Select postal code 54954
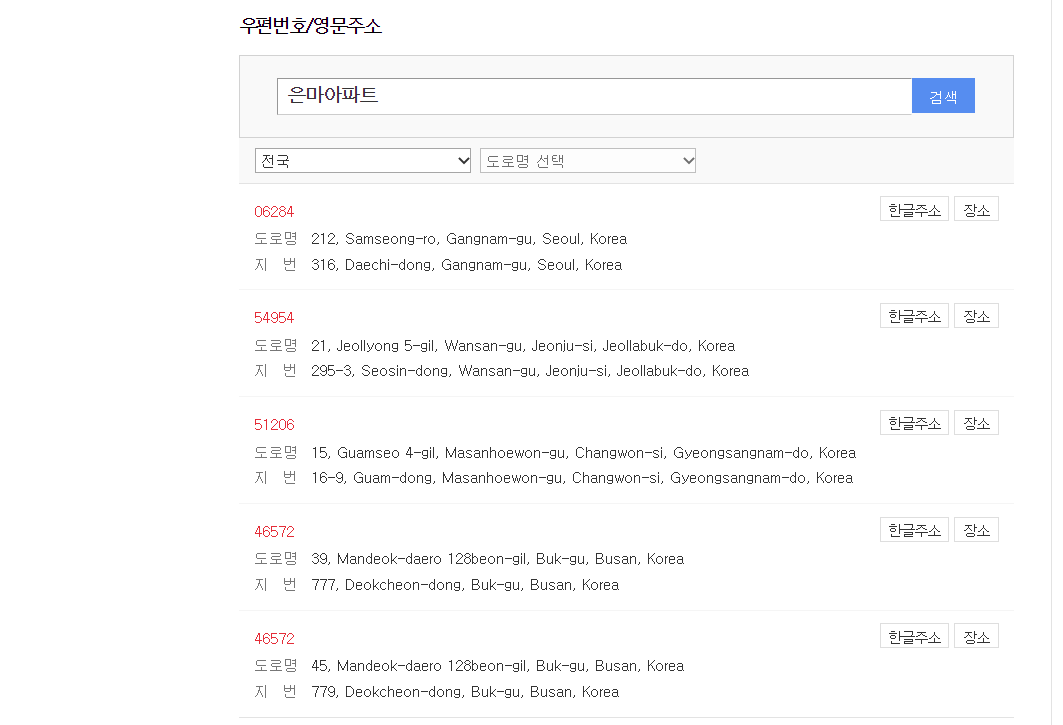 pyautogui.click(x=274, y=318)
